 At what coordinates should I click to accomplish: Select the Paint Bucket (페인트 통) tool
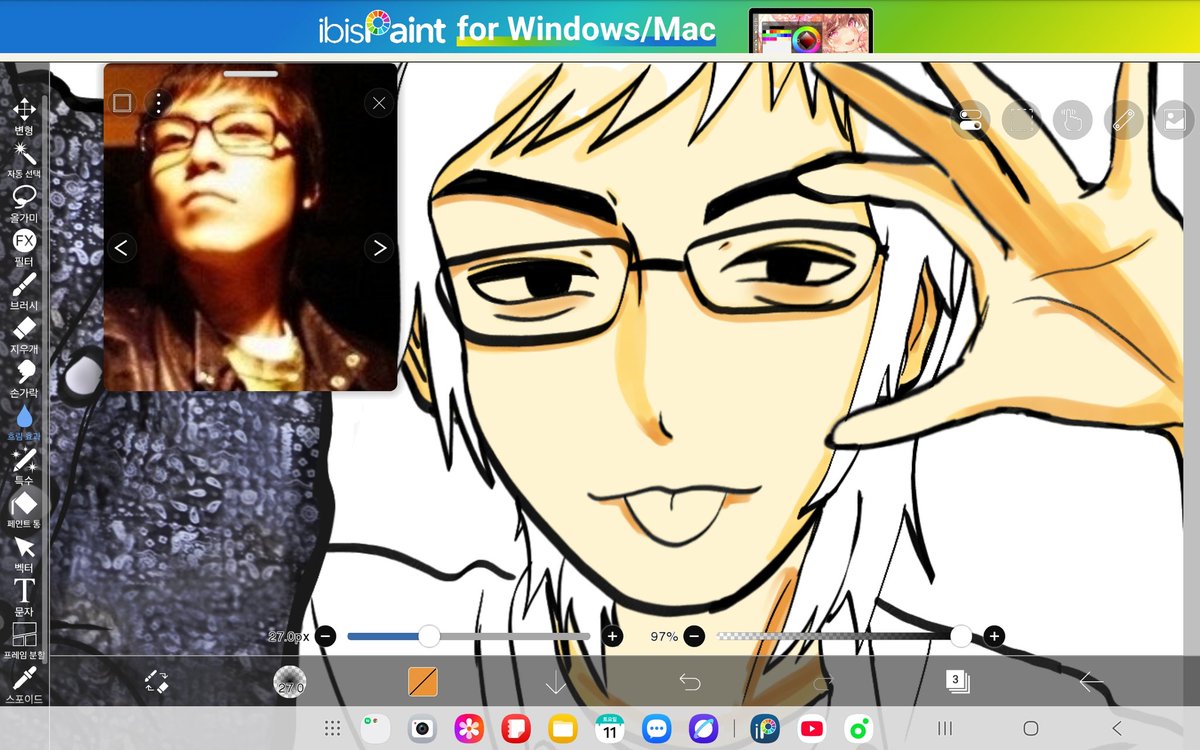[x=24, y=509]
